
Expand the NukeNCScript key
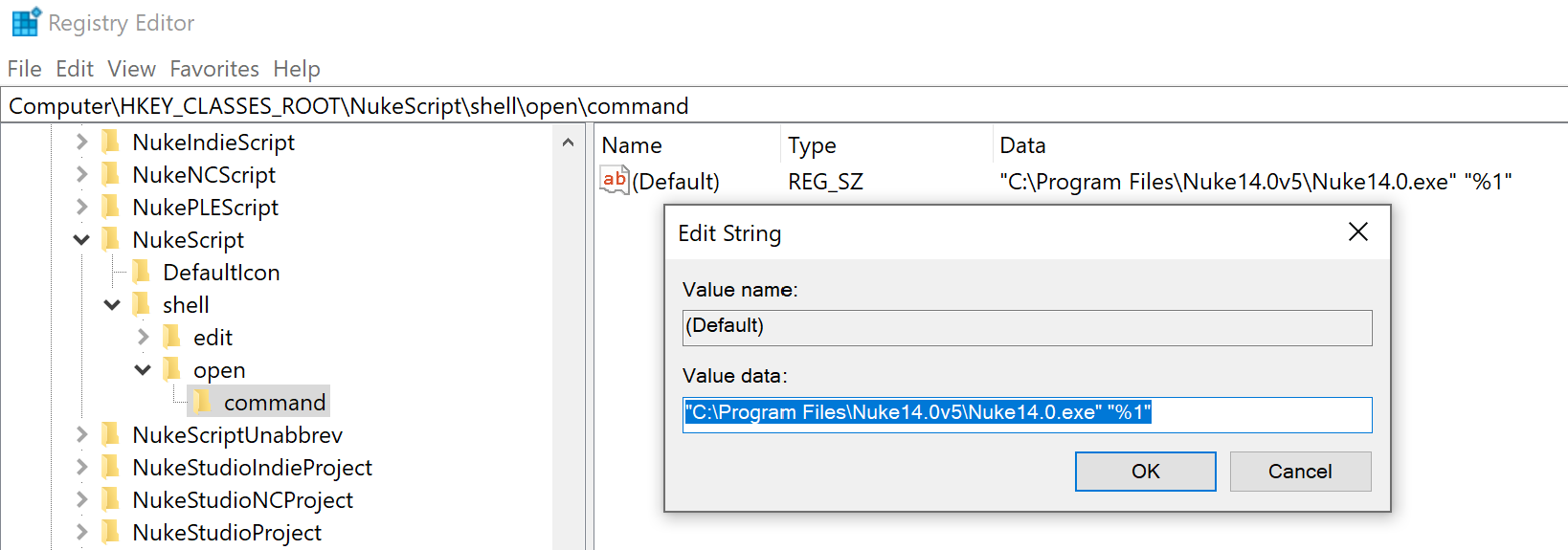pyautogui.click(x=81, y=174)
